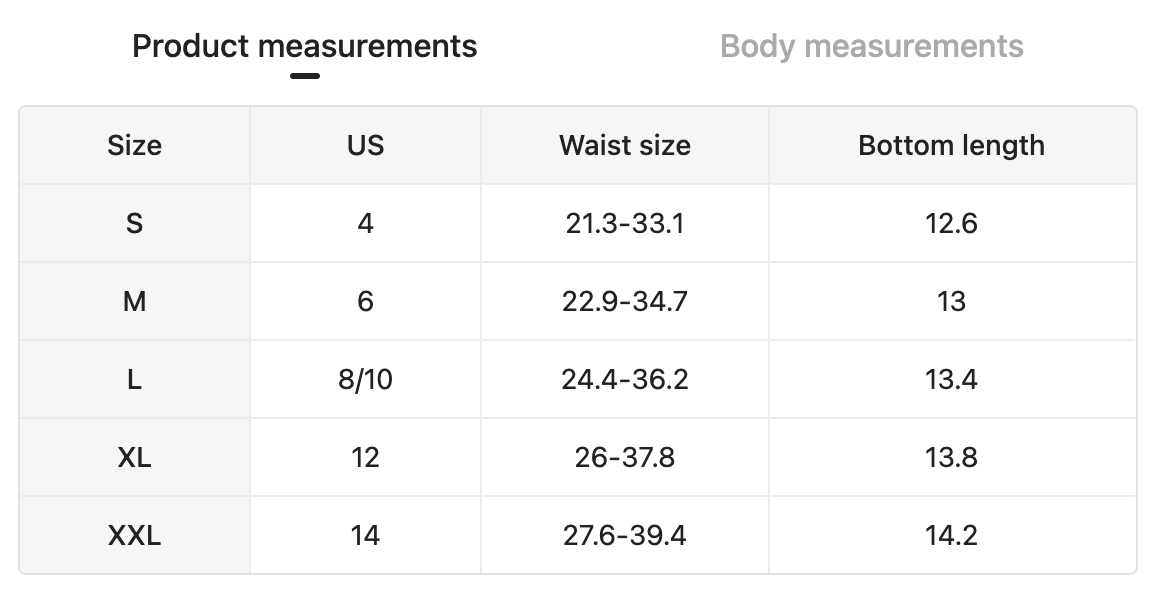The height and width of the screenshot is (600, 1176).
Task: Click waist size 26-37.8 cell
Action: pyautogui.click(x=625, y=458)
